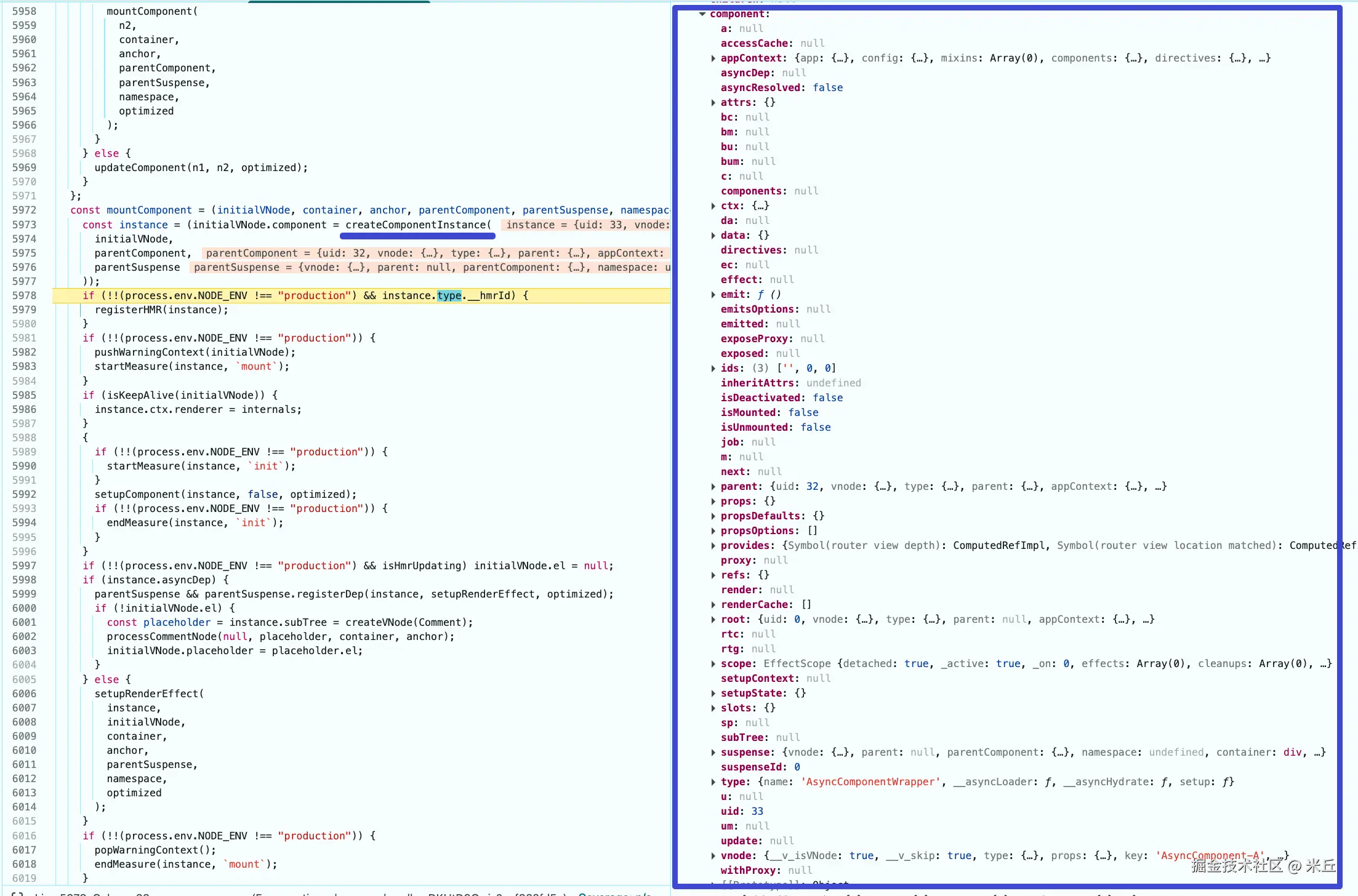1358x896 pixels.
Task: Set a breakpoint on line number 5979
Action: click(x=24, y=310)
